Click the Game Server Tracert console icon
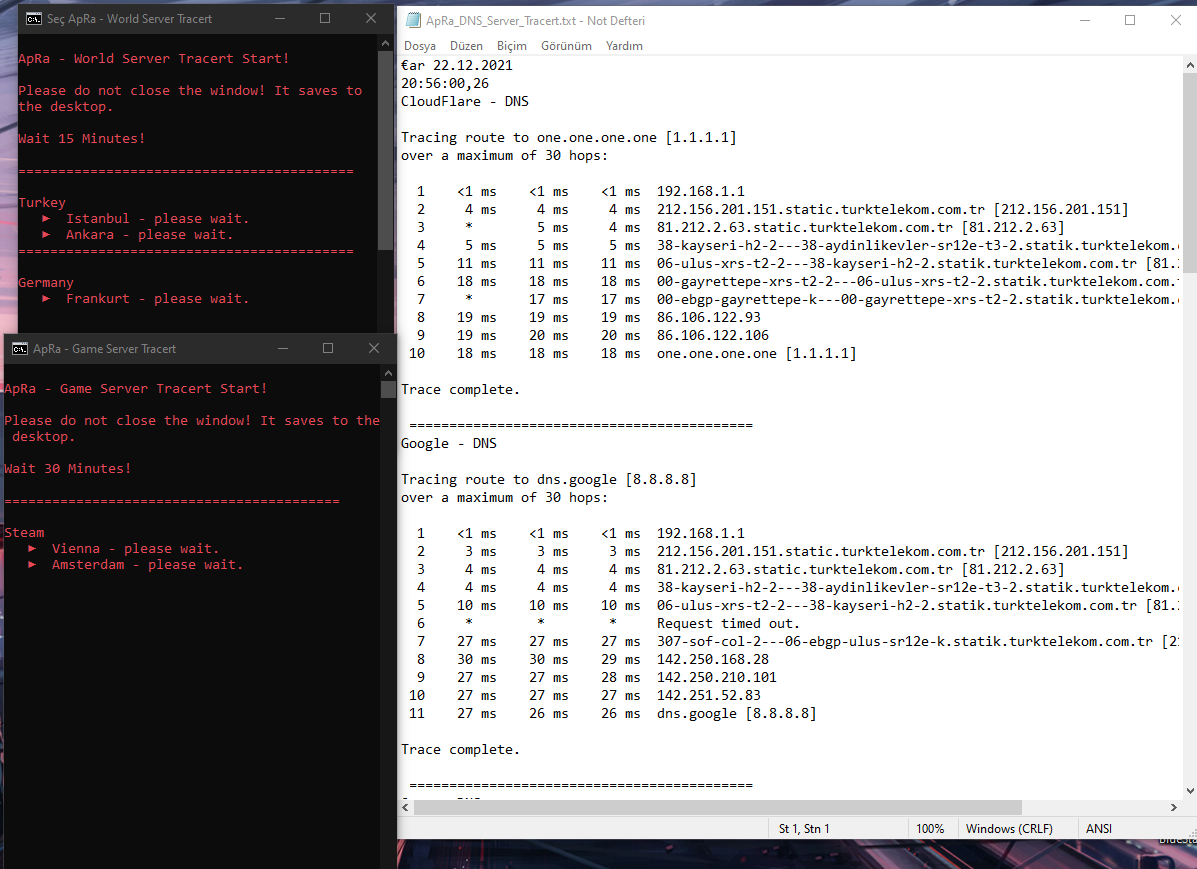Screen dimensions: 1197x869 click(19, 349)
